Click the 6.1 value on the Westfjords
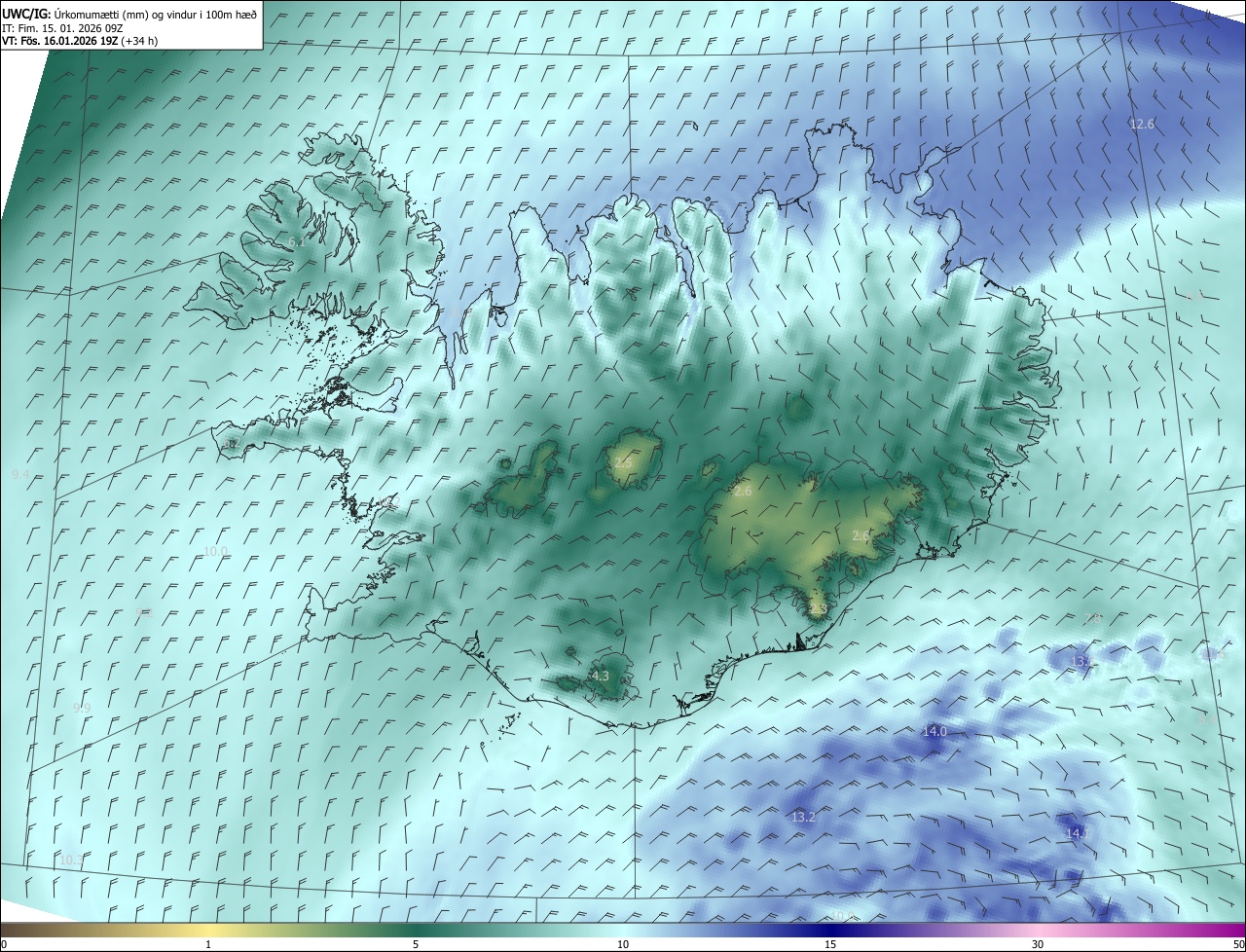1246x952 pixels. tap(297, 241)
